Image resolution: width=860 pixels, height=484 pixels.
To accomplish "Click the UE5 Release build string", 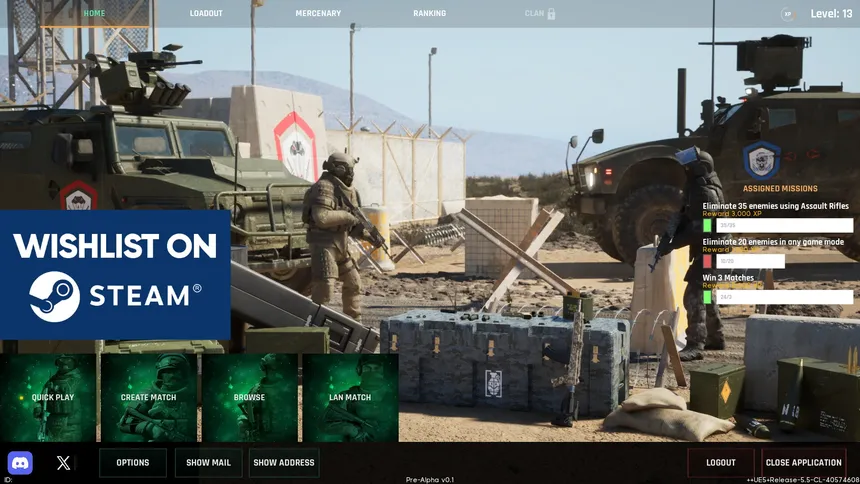I will click(x=802, y=480).
